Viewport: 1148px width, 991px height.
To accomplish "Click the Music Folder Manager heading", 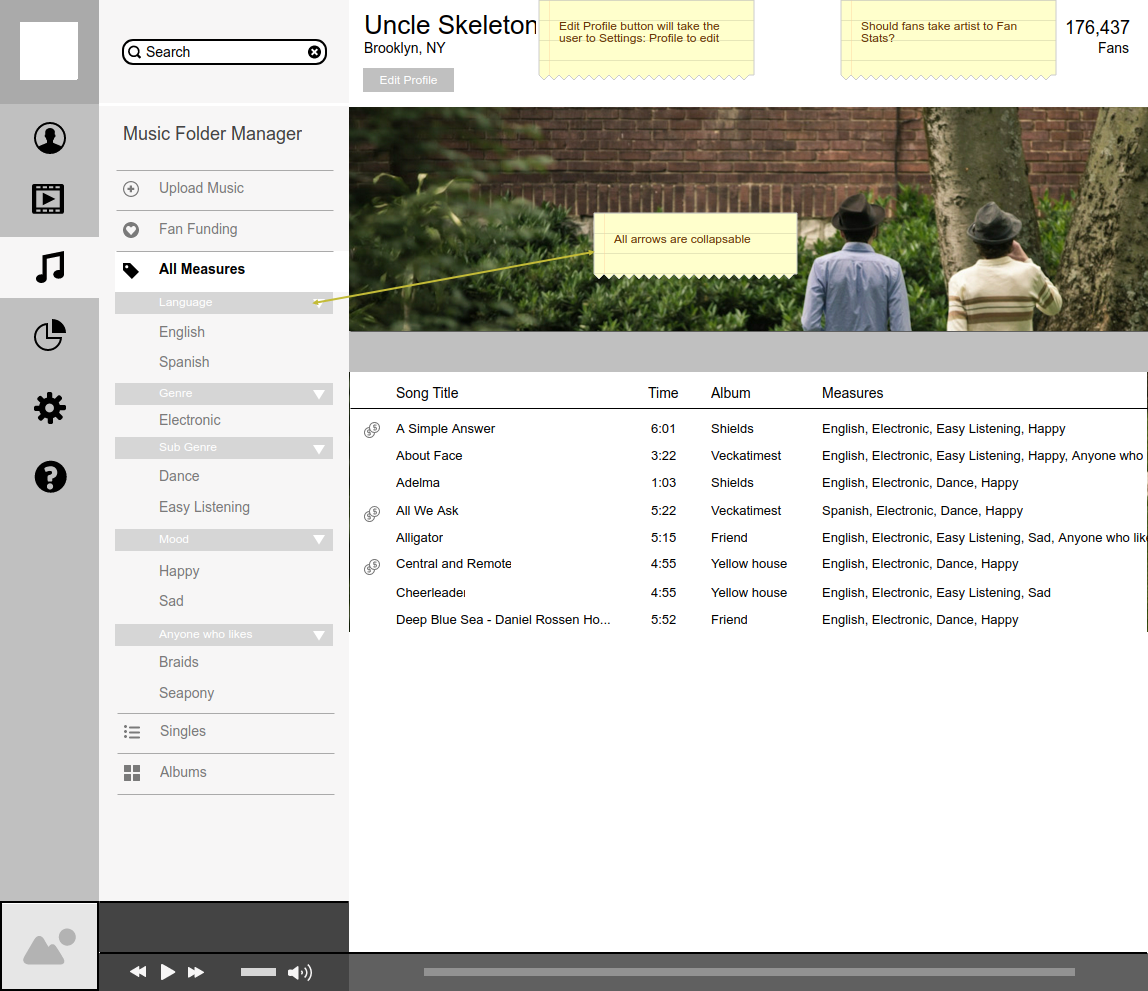I will coord(212,134).
